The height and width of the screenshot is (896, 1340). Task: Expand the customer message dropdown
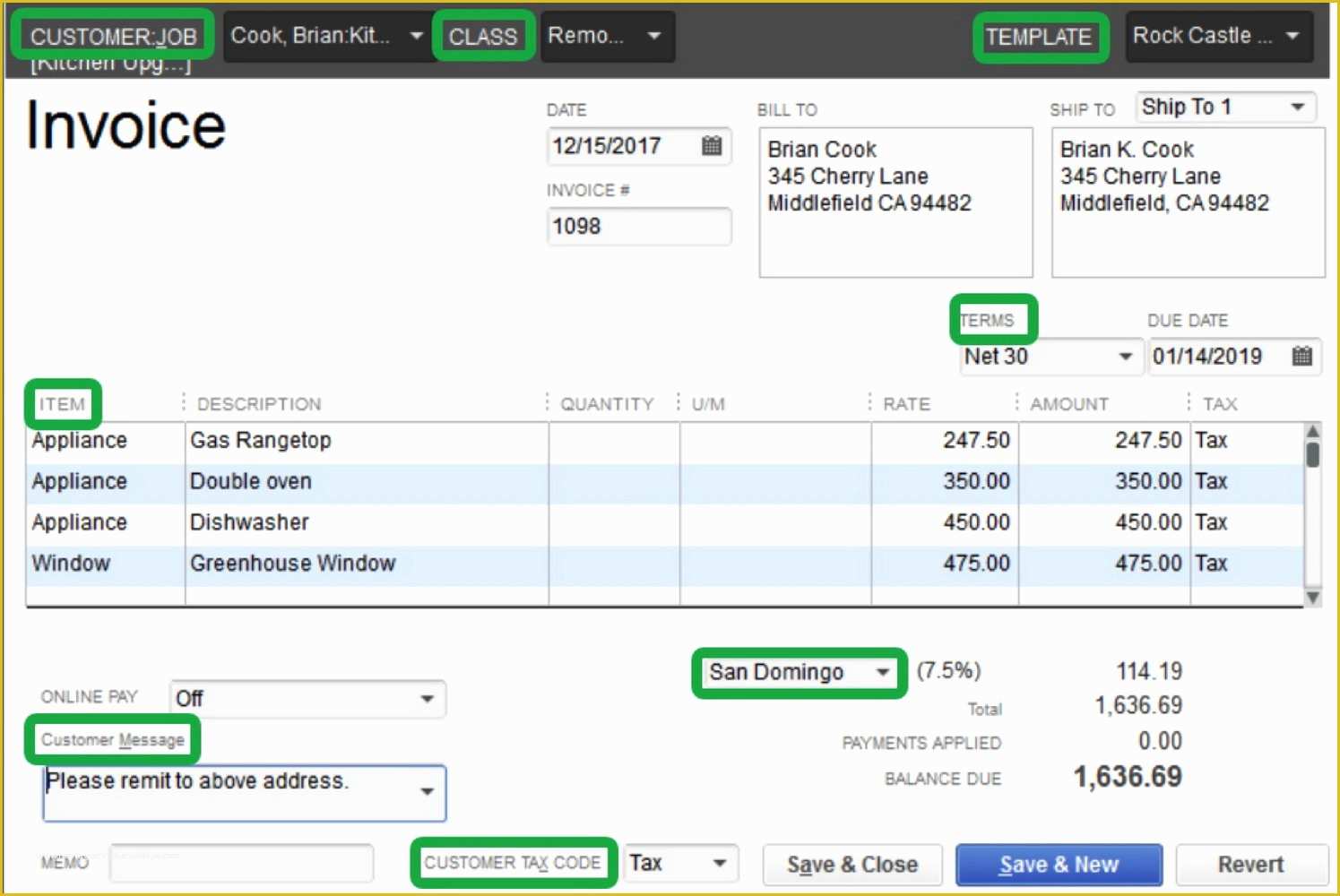point(428,793)
